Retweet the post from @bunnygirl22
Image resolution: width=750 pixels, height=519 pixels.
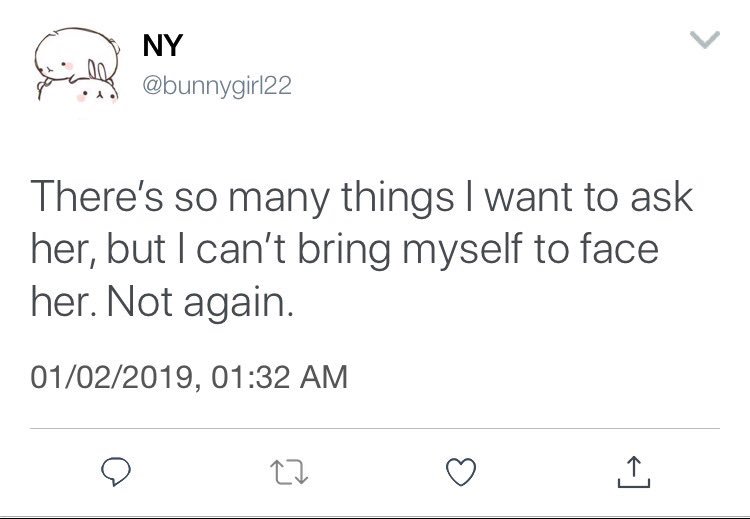[x=285, y=469]
